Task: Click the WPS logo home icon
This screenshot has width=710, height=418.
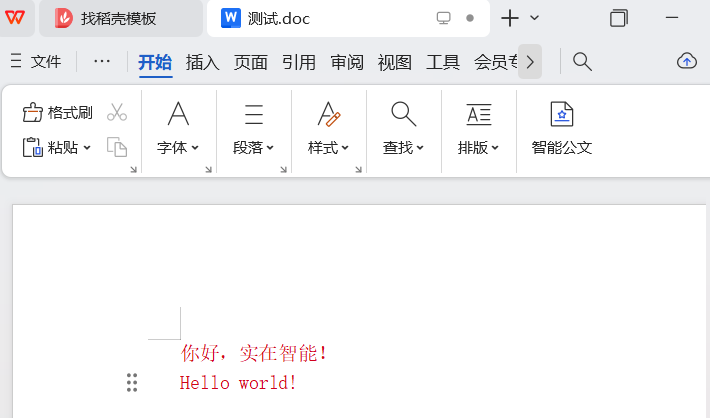Action: click(x=17, y=18)
